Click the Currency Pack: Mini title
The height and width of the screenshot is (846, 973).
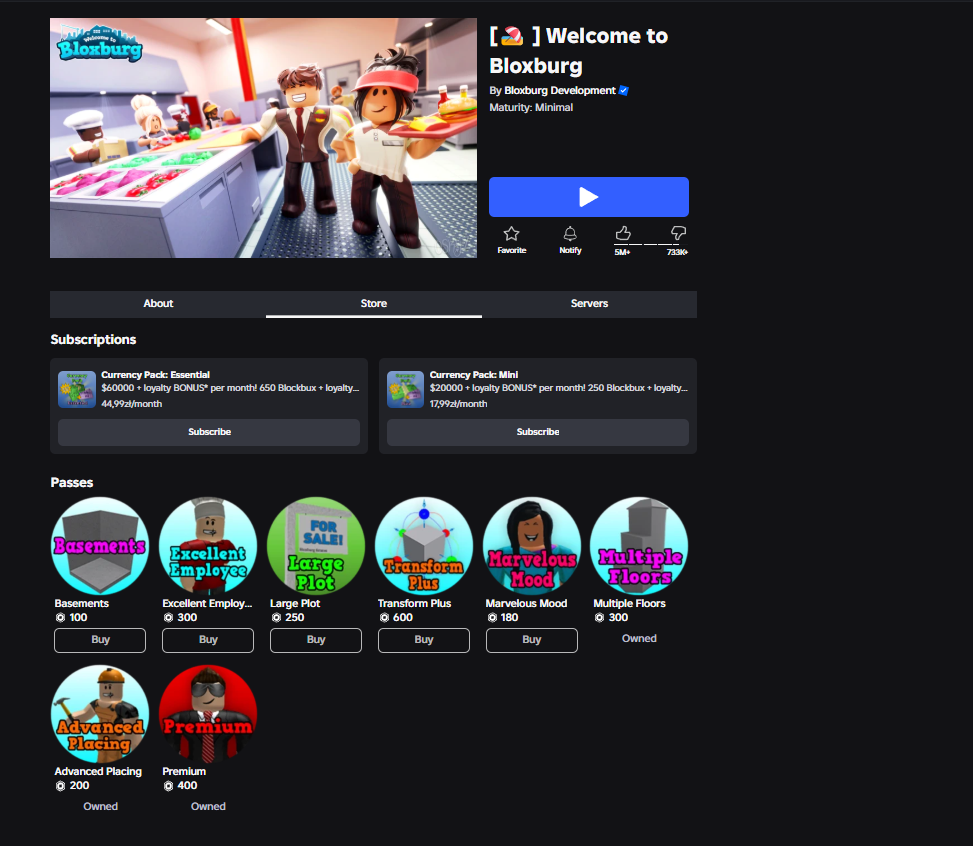click(473, 375)
